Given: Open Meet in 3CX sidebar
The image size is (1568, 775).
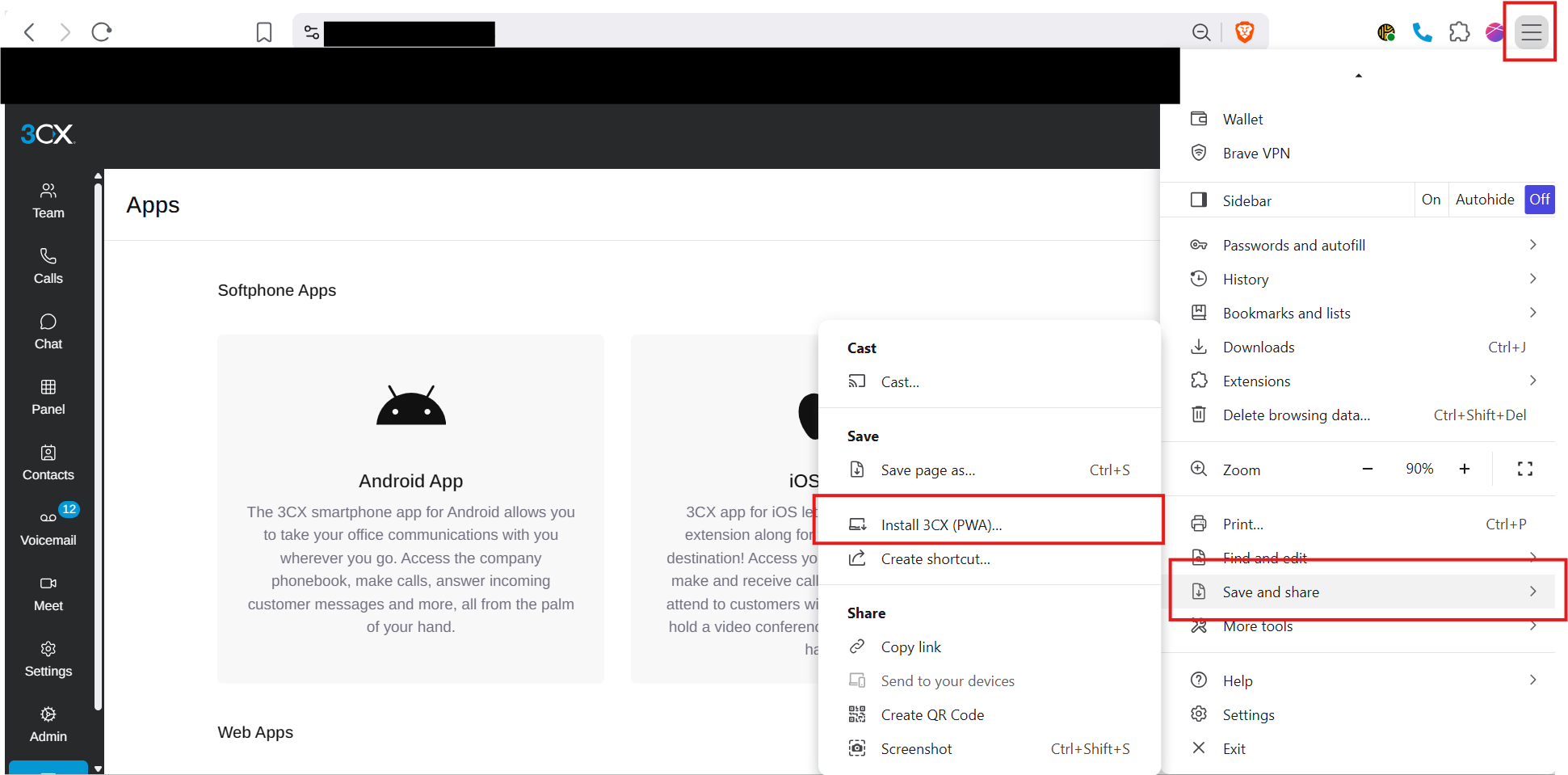Looking at the screenshot, I should click(x=48, y=594).
